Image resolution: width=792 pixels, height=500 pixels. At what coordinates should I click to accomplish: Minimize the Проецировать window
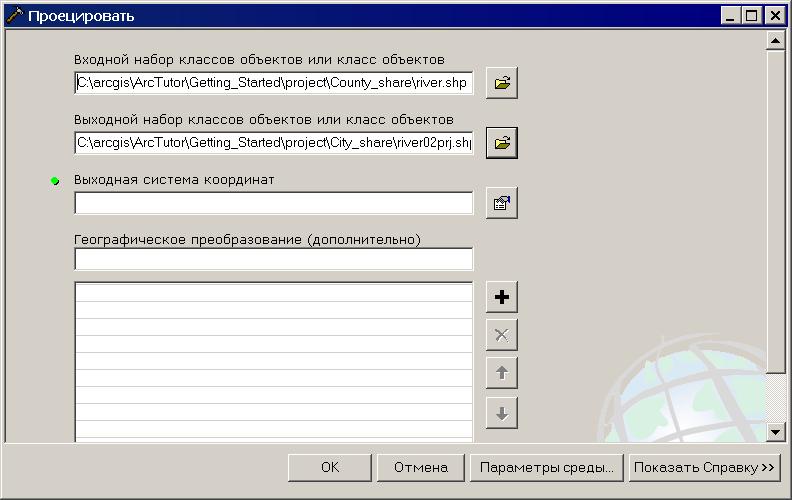point(730,16)
